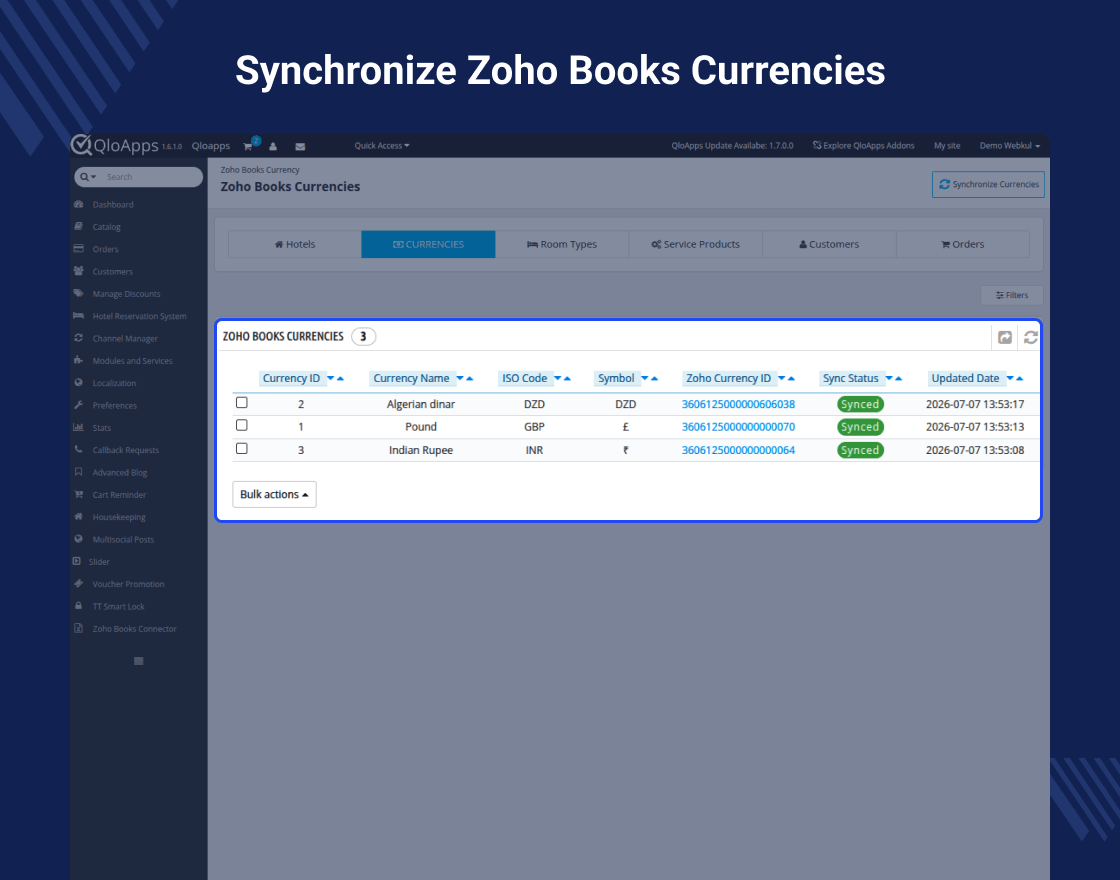The image size is (1120, 880).
Task: Check the Indian Rupee row checkbox
Action: tap(241, 449)
